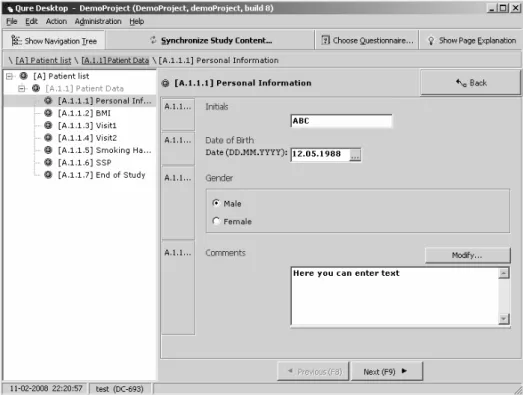This screenshot has width=523, height=395.
Task: Click the lightbulb page explanation icon
Action: point(431,41)
